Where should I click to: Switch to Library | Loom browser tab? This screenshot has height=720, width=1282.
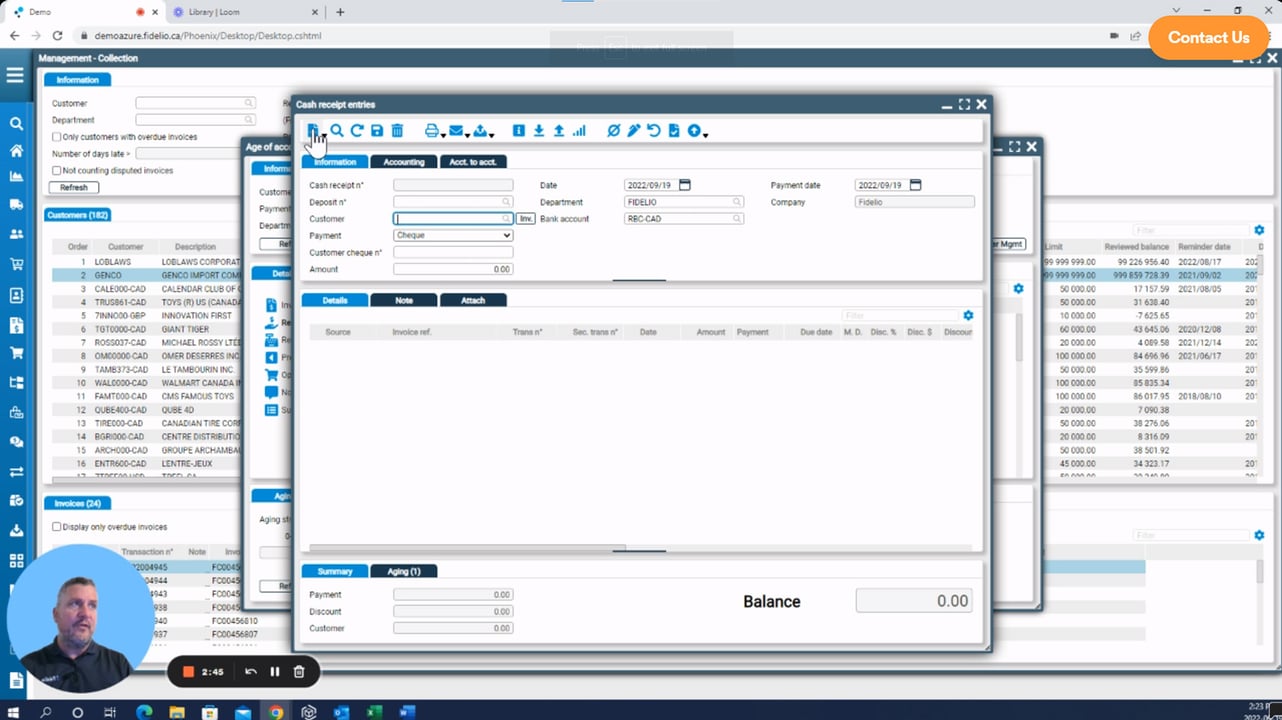pos(245,12)
